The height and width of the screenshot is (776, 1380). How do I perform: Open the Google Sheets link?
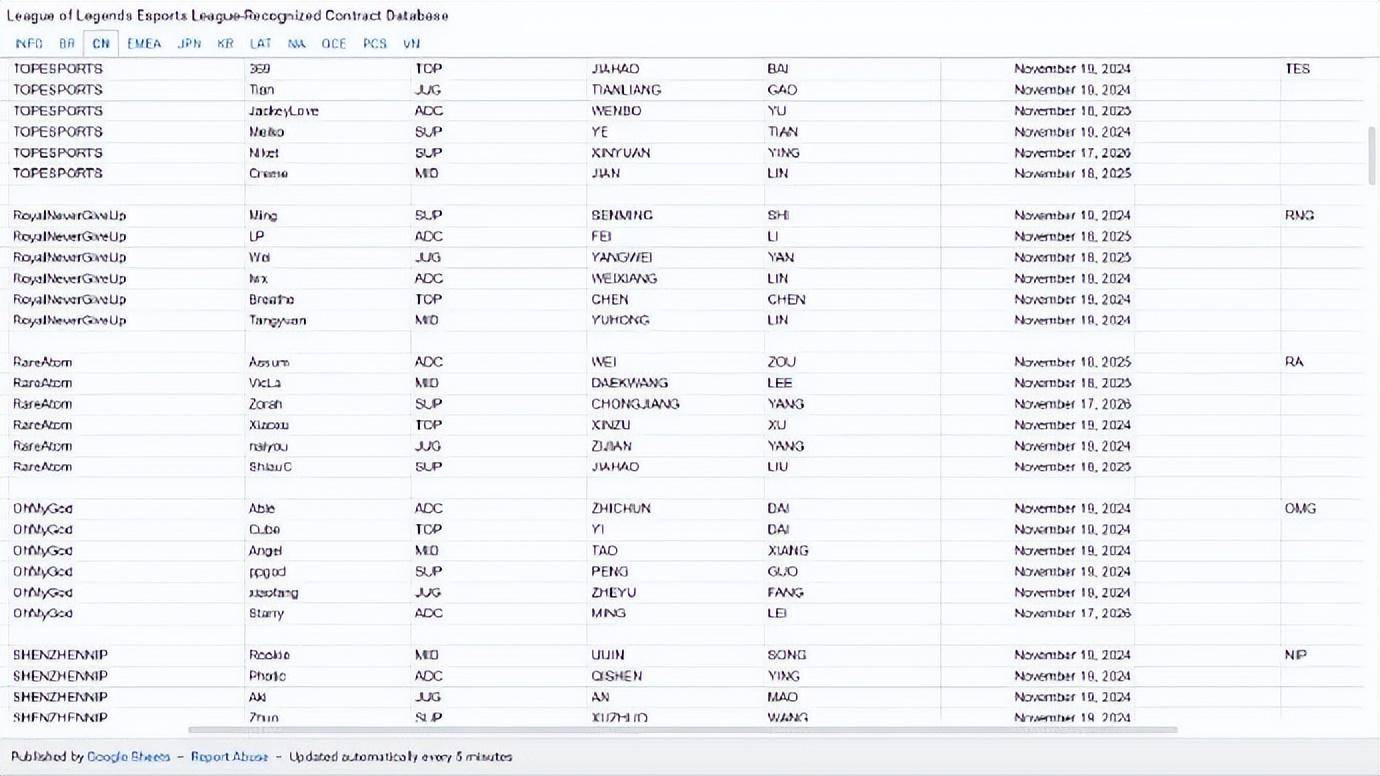coord(129,757)
